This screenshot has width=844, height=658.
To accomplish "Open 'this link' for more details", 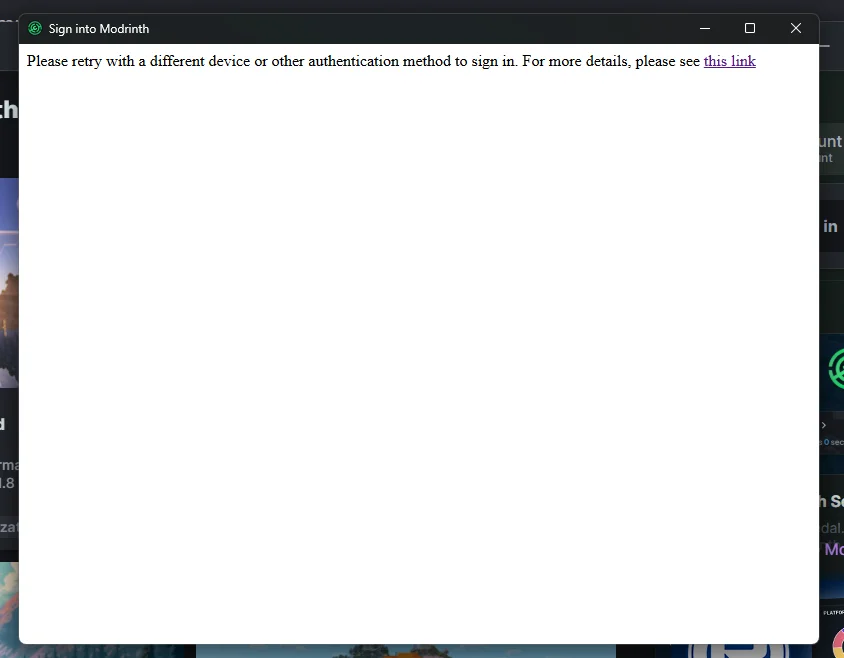I will 729,61.
